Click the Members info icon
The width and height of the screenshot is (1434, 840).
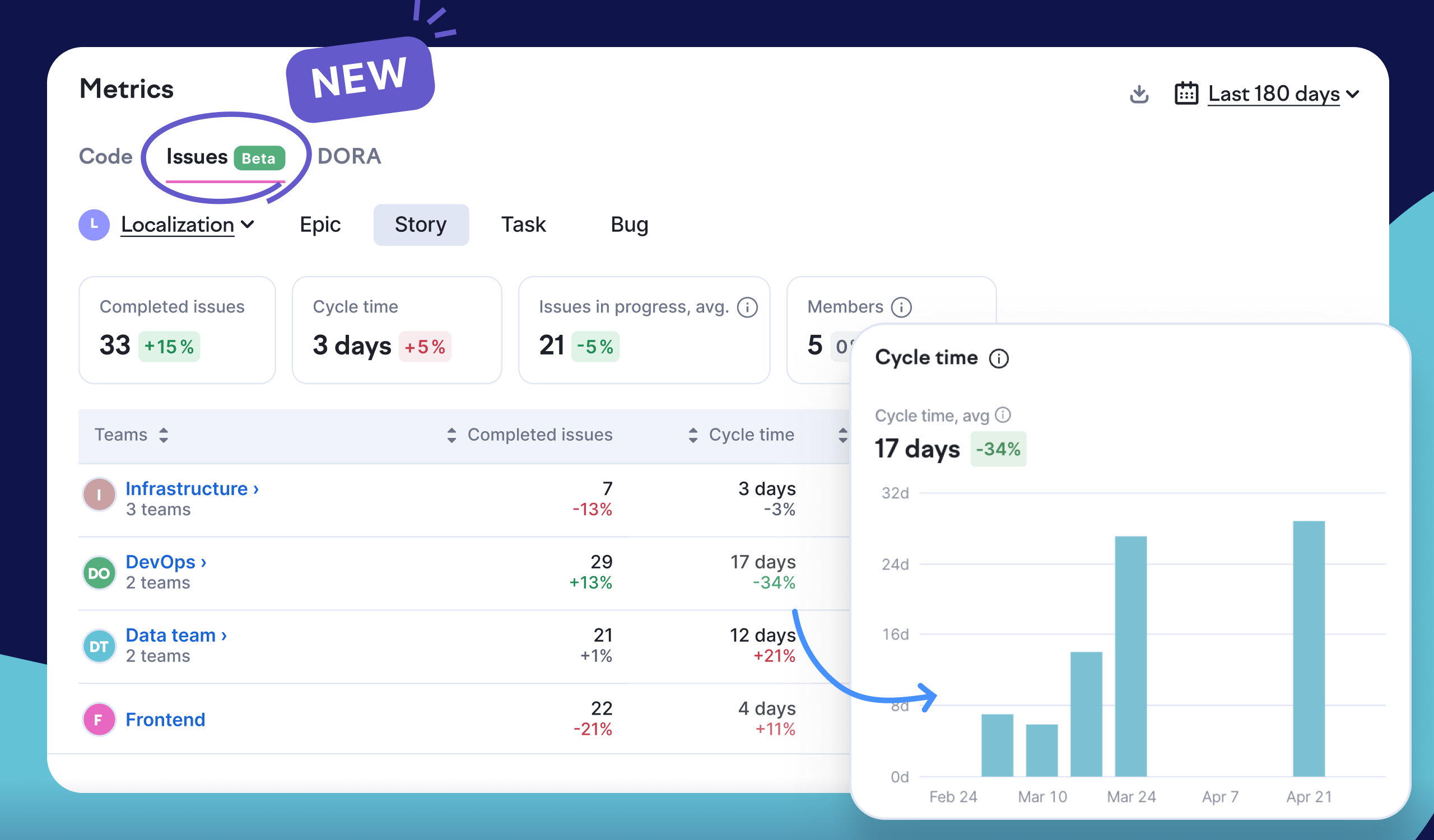click(901, 307)
